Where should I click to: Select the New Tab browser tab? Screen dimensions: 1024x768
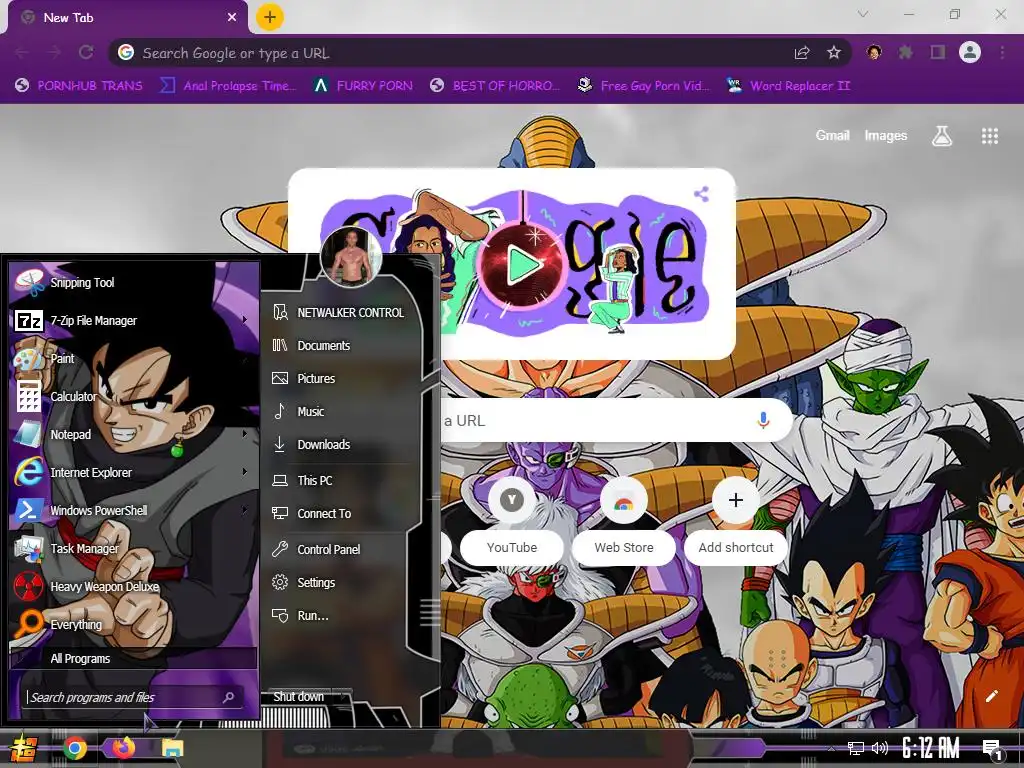pyautogui.click(x=127, y=18)
